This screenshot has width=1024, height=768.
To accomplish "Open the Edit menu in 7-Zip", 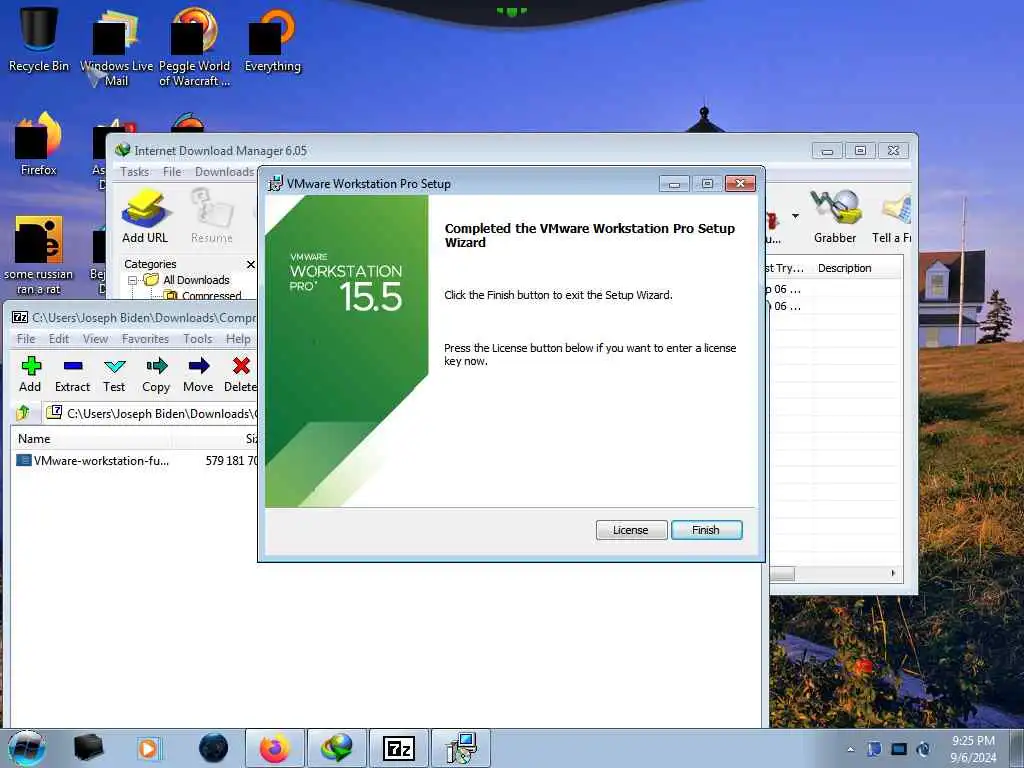I will click(x=59, y=338).
